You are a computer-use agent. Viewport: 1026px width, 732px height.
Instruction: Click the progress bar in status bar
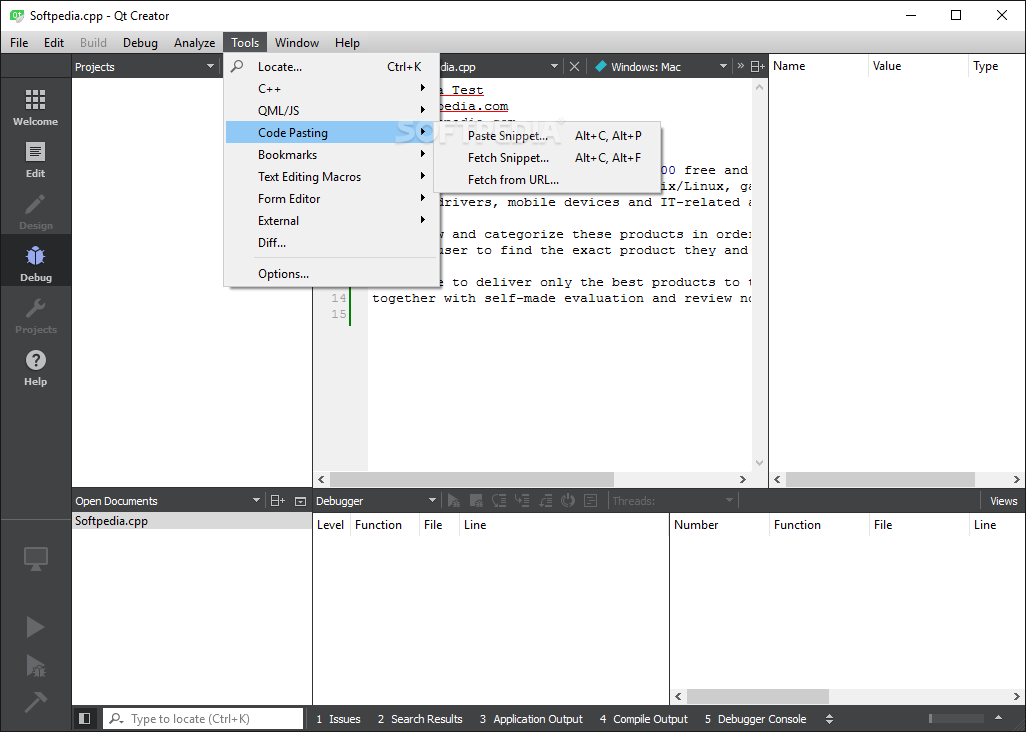point(956,718)
